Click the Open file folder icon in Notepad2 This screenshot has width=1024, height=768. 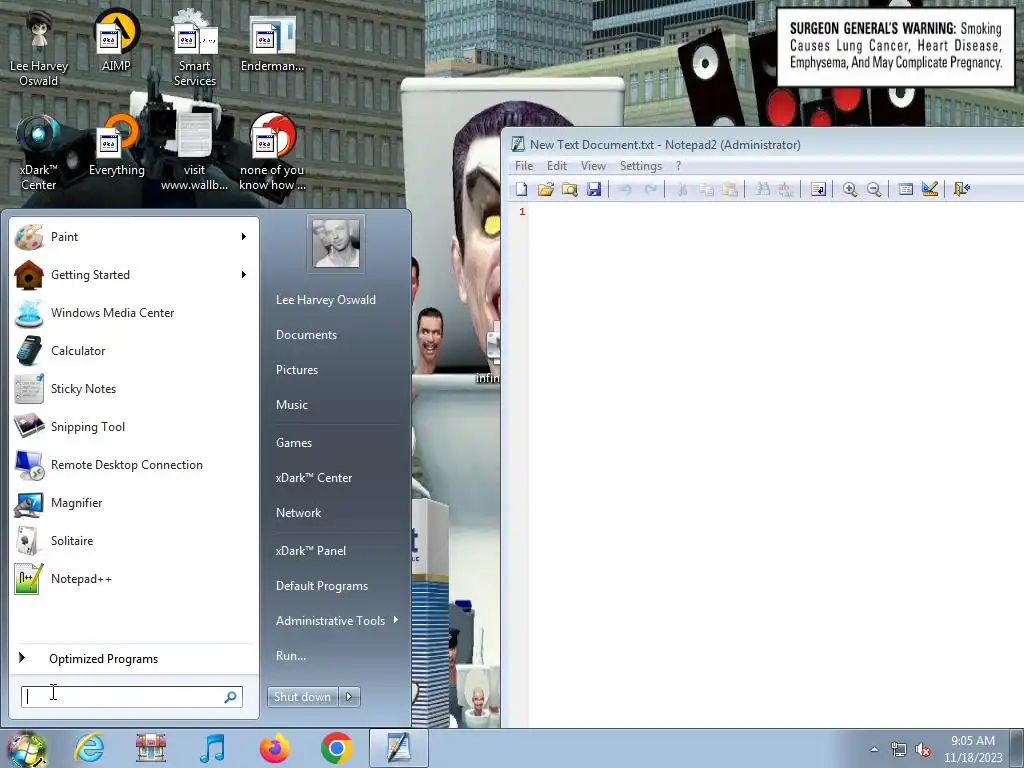pos(545,189)
